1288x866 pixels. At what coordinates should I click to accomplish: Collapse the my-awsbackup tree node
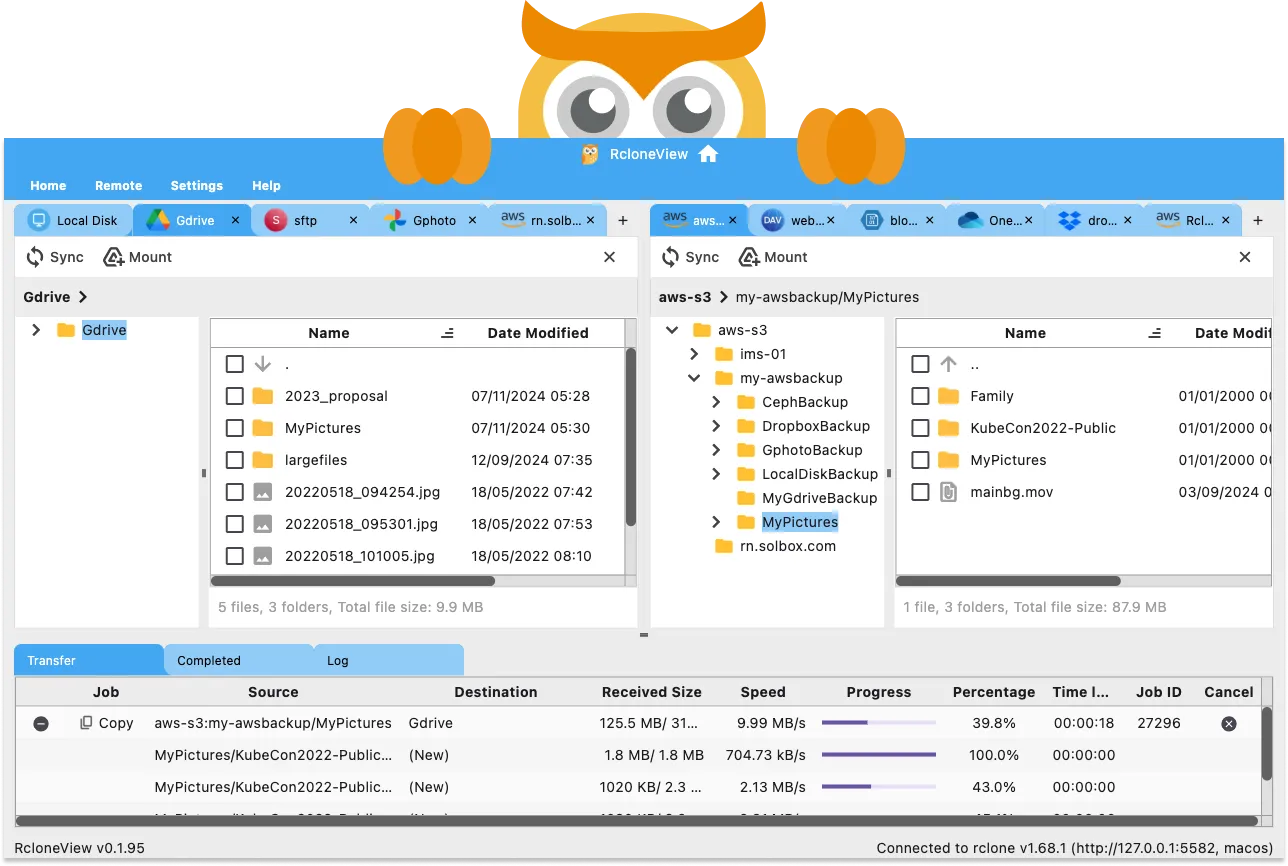[x=694, y=378]
